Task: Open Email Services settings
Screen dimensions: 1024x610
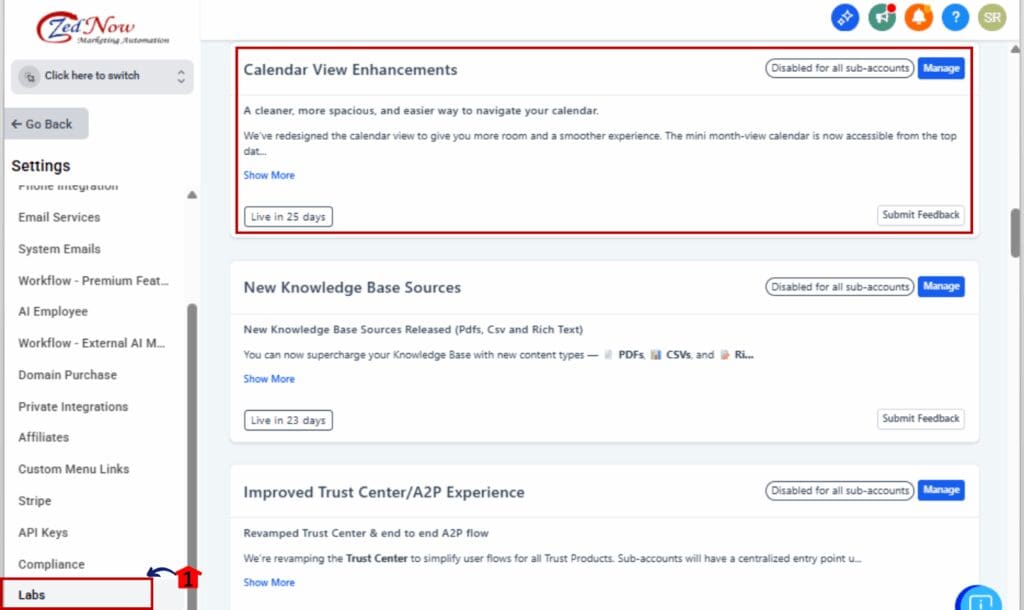Action: (x=59, y=217)
